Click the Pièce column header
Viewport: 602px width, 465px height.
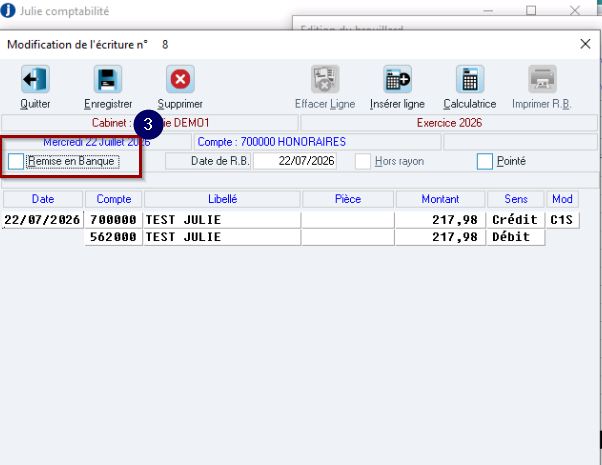click(x=348, y=199)
